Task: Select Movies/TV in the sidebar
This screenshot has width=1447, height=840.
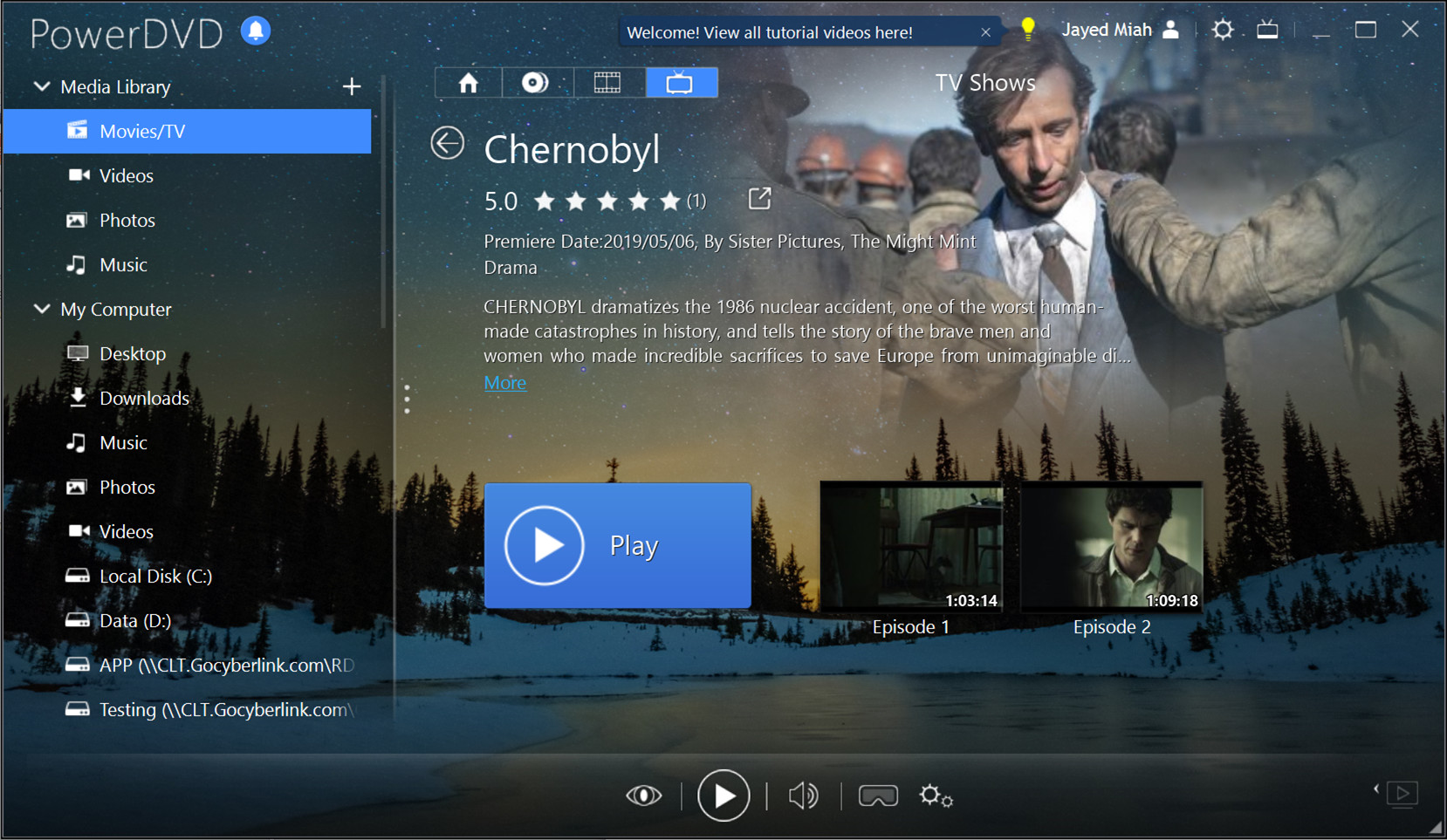Action: pyautogui.click(x=145, y=131)
